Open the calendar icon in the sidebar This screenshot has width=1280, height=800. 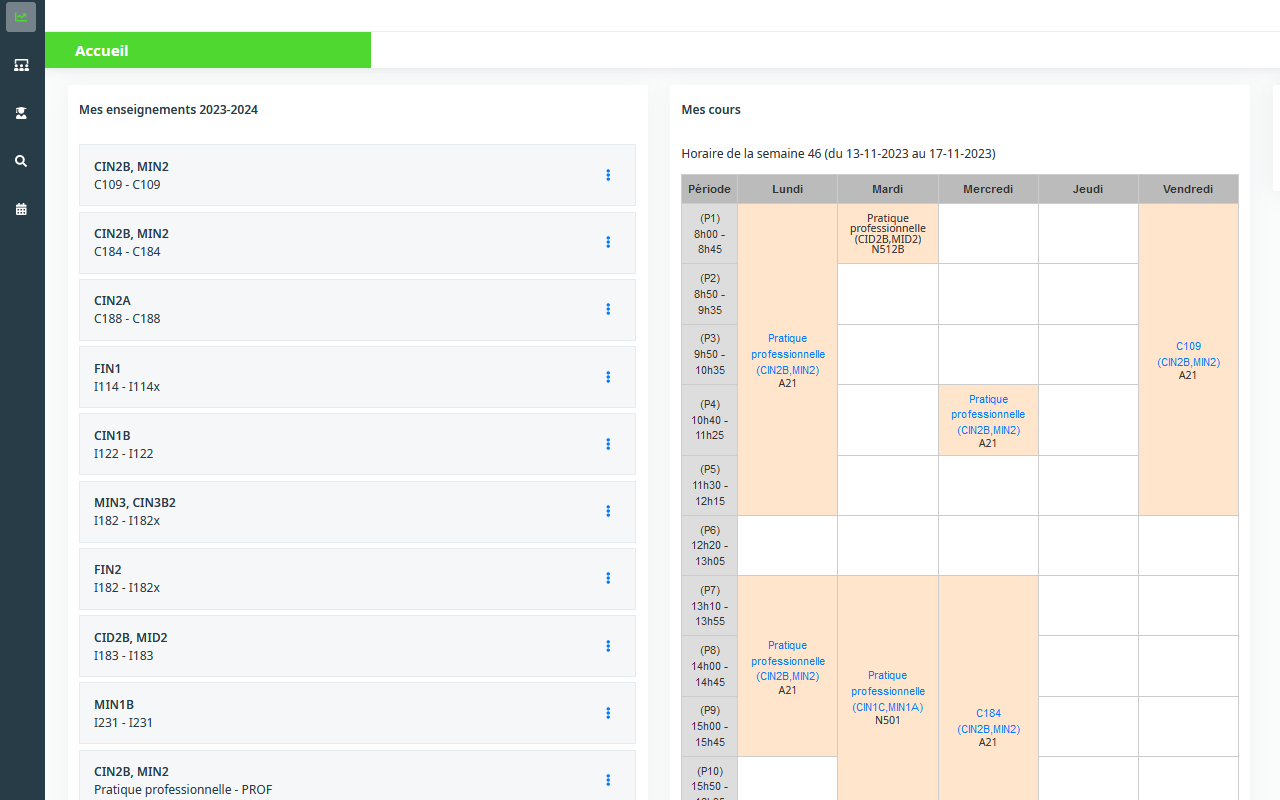click(x=20, y=208)
